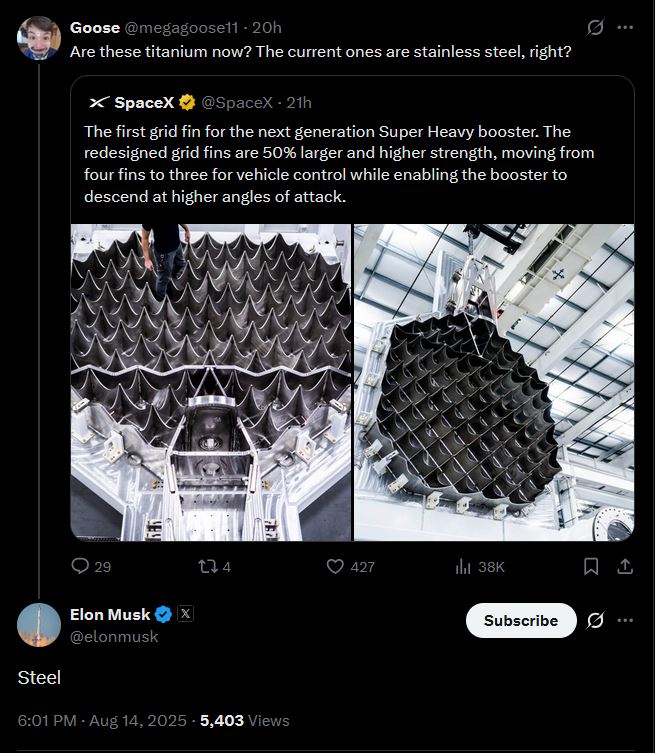Open the close-up grid fin photo

point(210,381)
